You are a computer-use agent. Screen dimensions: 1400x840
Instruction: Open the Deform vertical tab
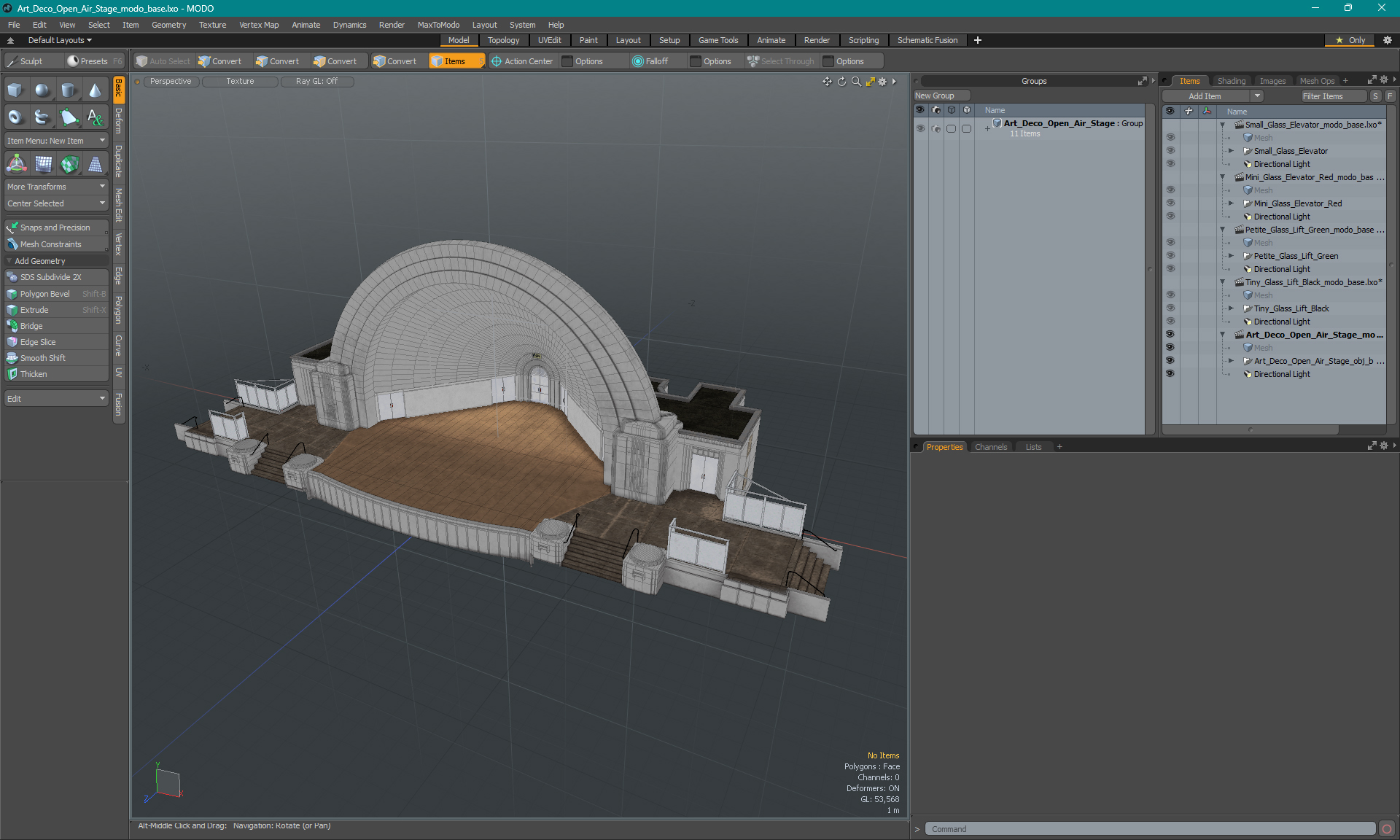119,121
